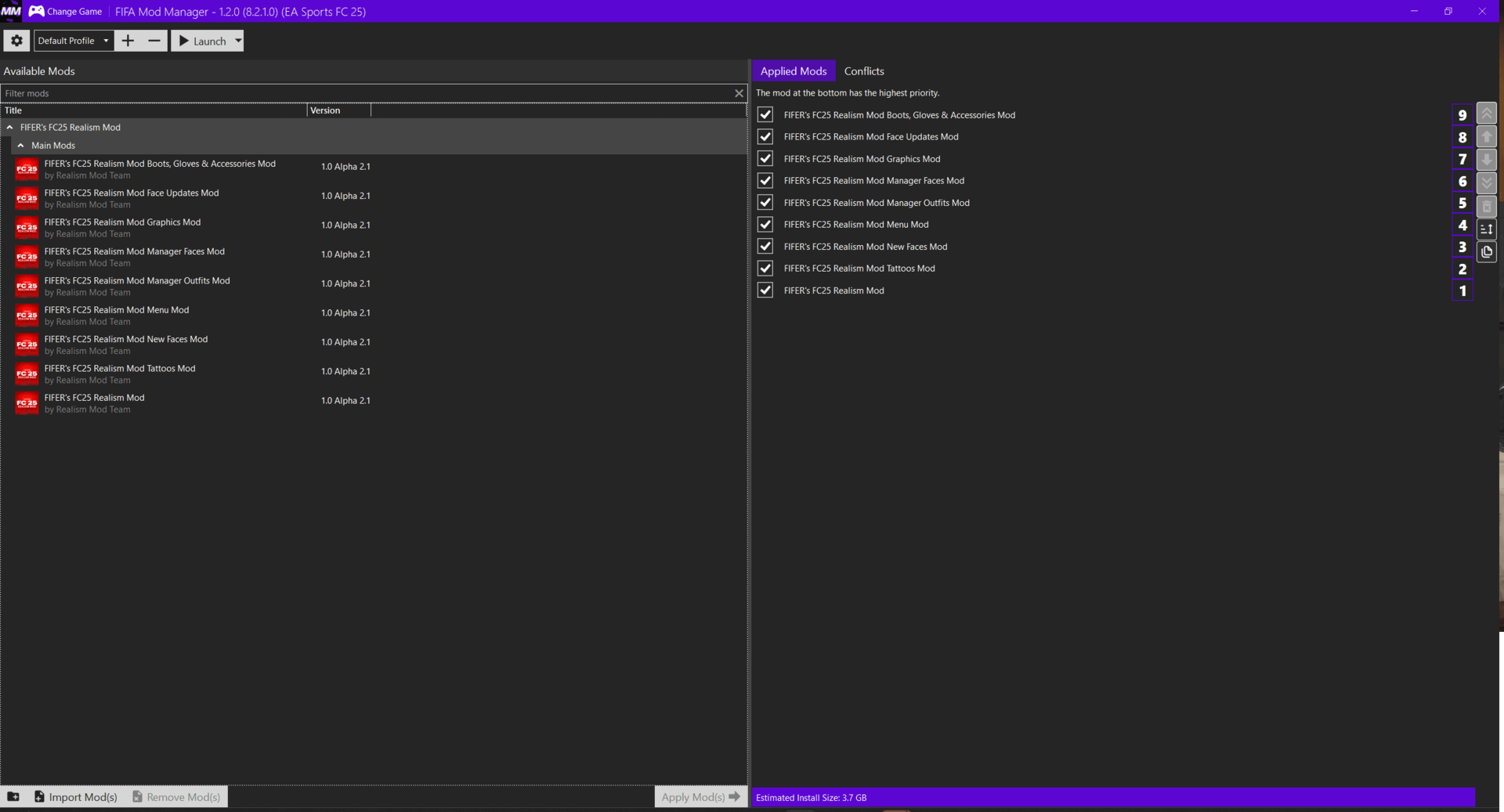Viewport: 1504px width, 812px height.
Task: Collapse the Main Mods group
Action: click(x=20, y=145)
